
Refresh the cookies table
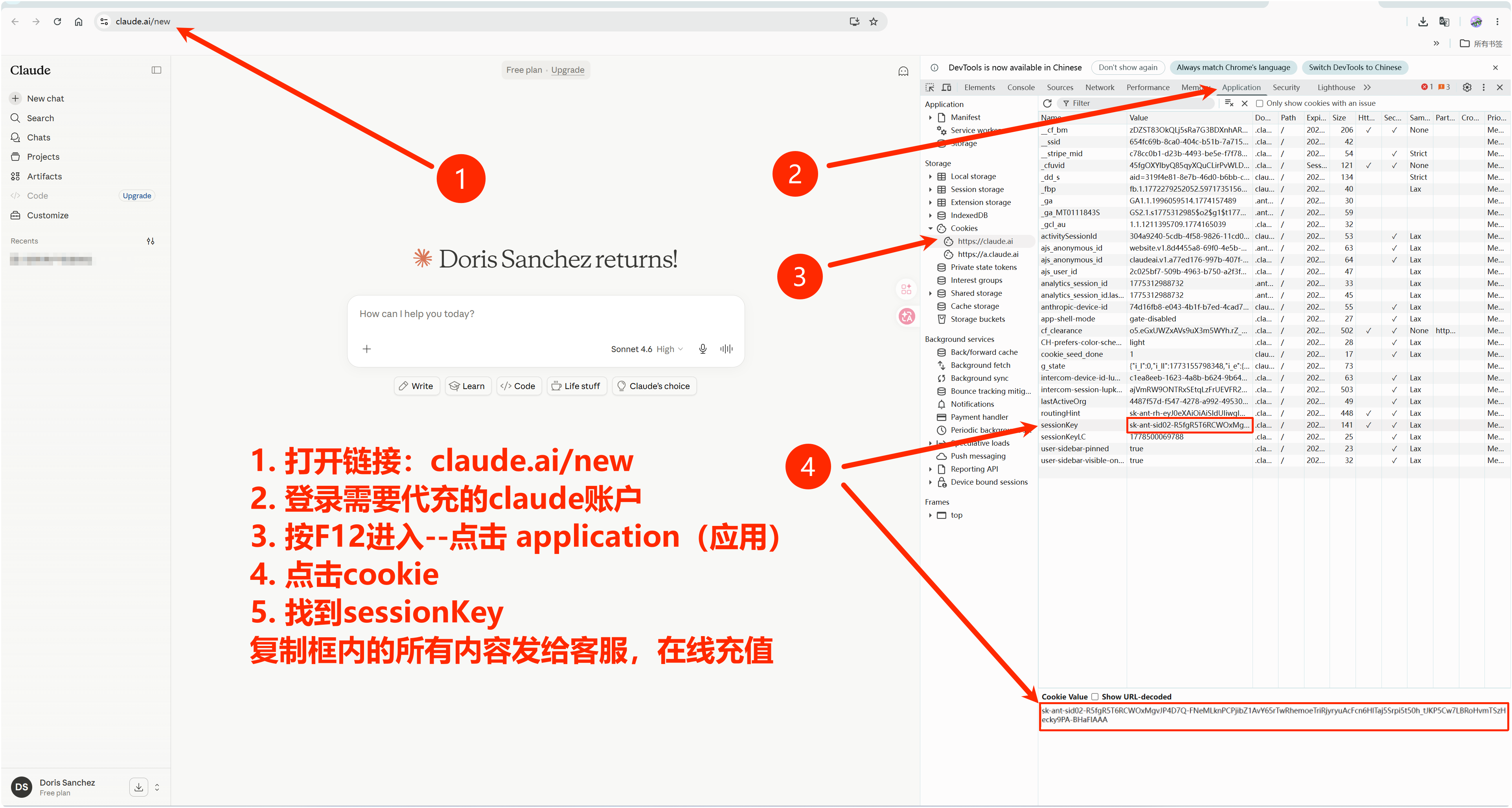[x=1047, y=103]
